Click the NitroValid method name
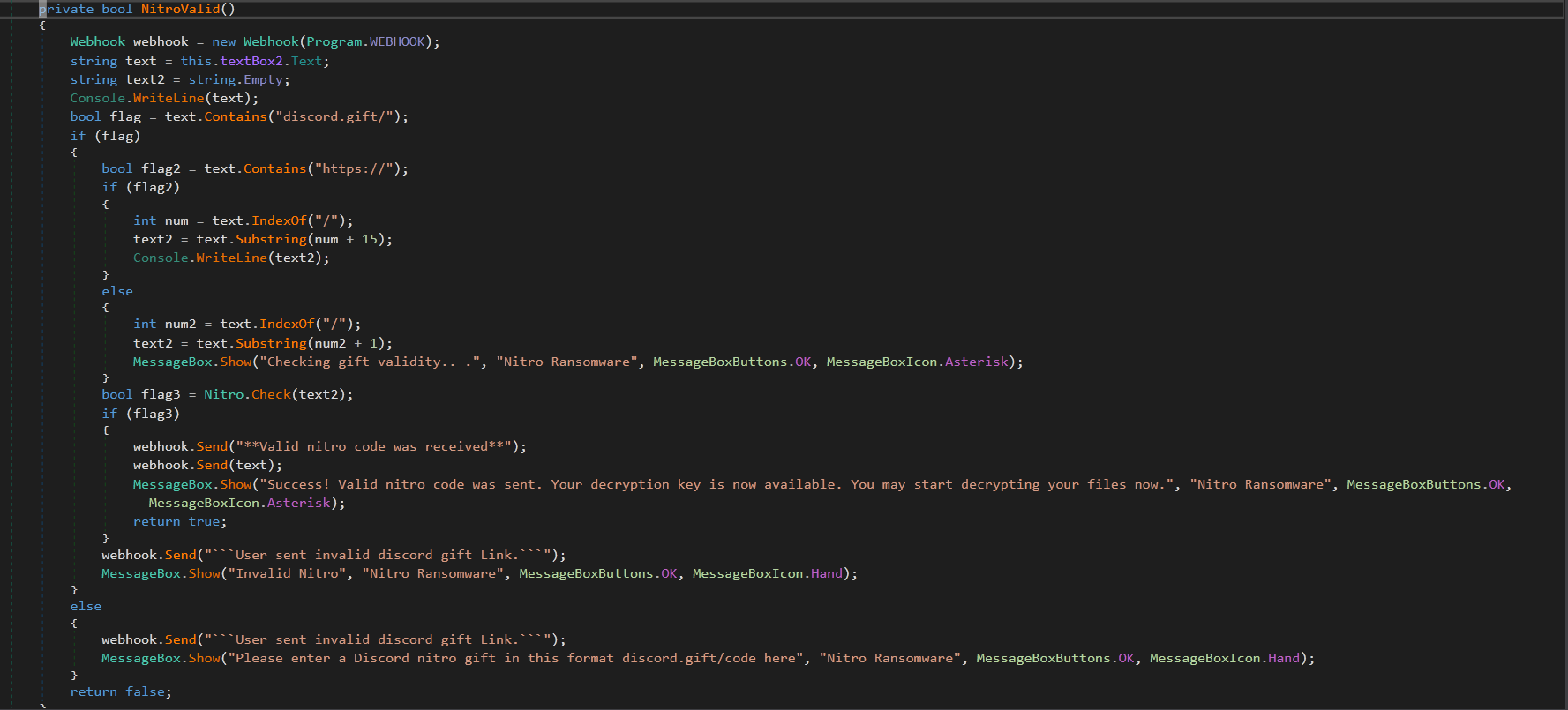 coord(181,9)
